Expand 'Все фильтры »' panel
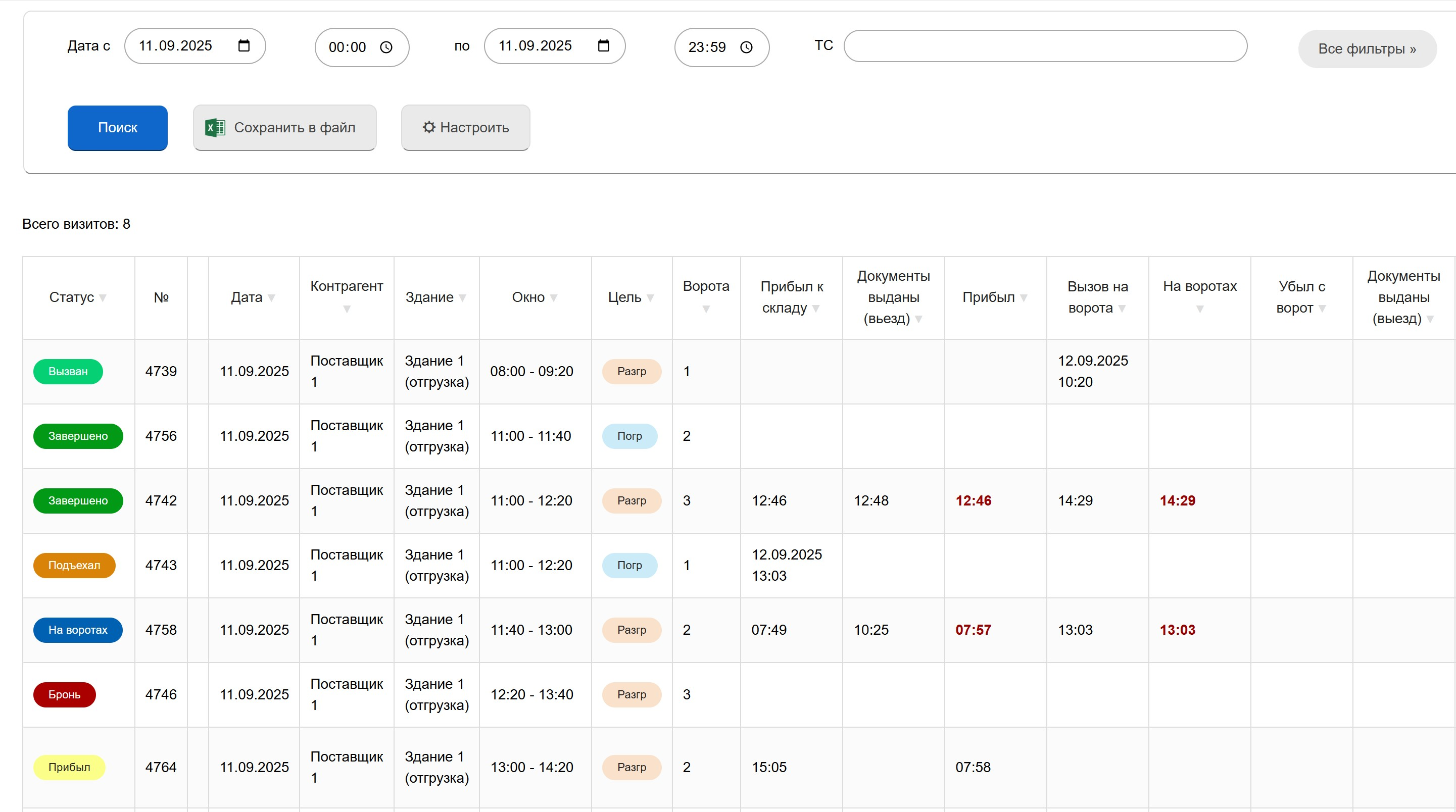 pyautogui.click(x=1367, y=49)
